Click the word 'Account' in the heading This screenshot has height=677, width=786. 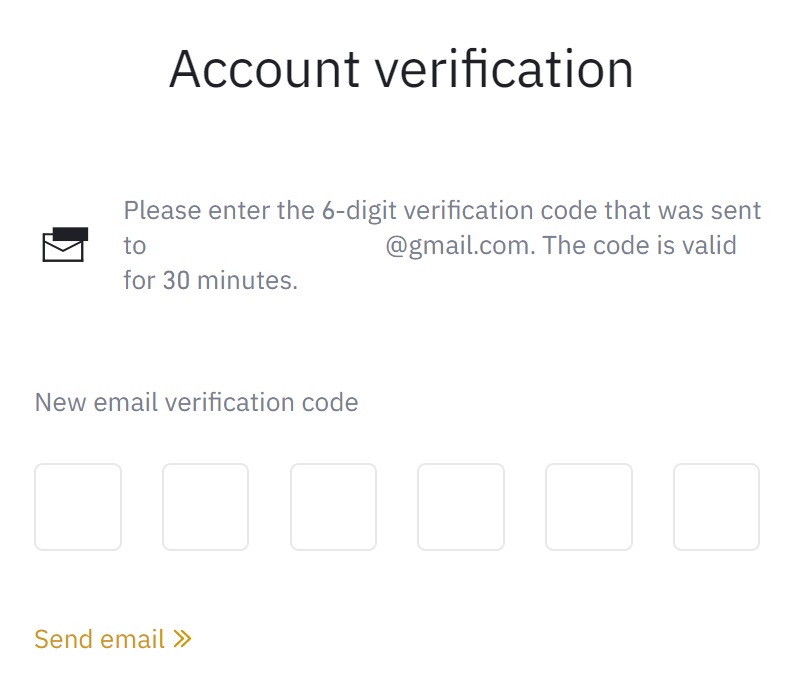tap(264, 69)
